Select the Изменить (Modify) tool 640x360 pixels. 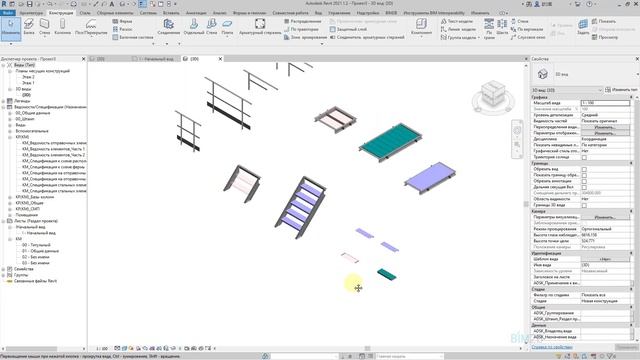(11, 28)
